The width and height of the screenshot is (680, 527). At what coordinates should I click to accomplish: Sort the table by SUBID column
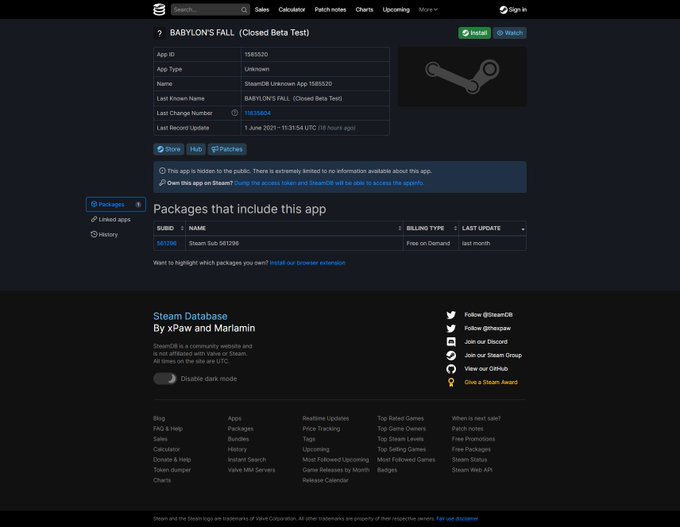pos(170,228)
